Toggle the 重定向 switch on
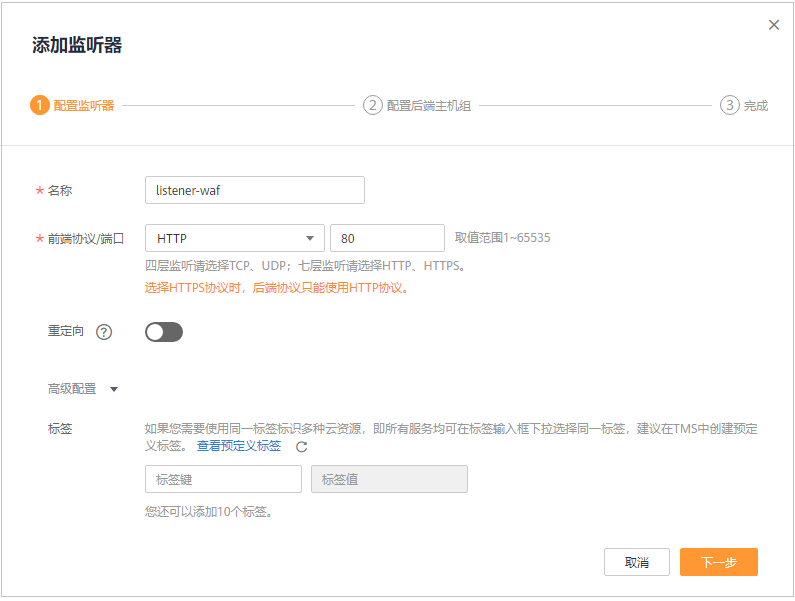795x601 pixels. click(x=164, y=332)
